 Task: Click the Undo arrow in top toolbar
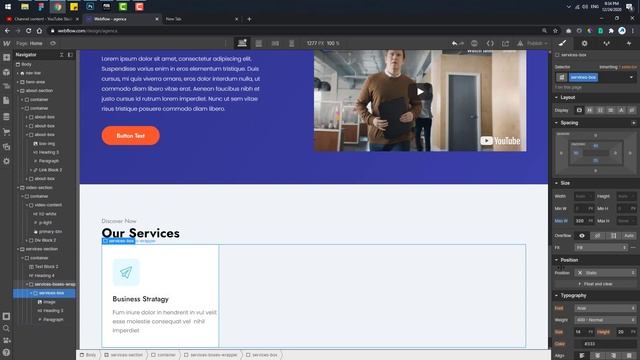tap(454, 43)
